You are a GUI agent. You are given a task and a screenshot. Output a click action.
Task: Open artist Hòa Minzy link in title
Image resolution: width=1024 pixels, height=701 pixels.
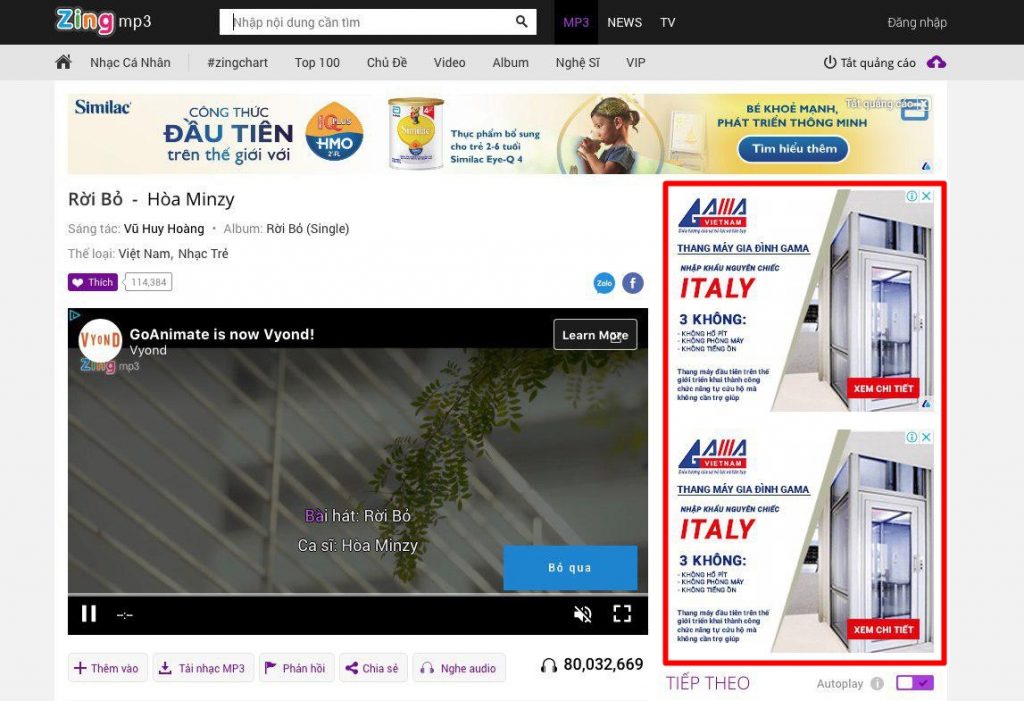(191, 199)
